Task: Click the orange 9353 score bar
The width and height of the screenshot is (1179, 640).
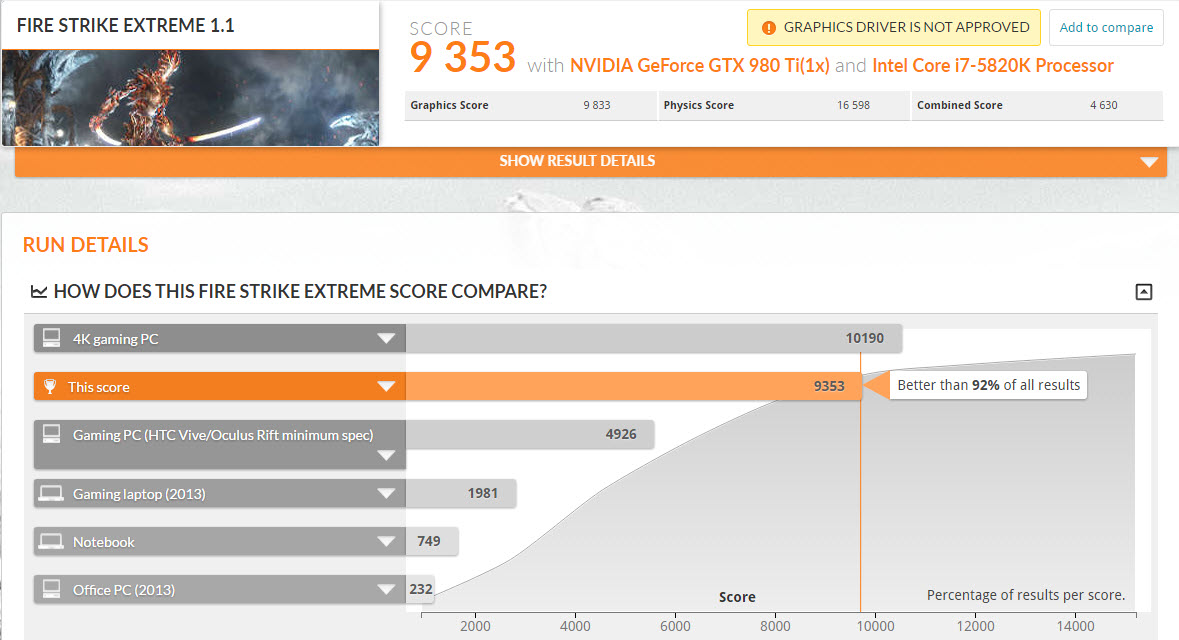Action: pos(632,387)
